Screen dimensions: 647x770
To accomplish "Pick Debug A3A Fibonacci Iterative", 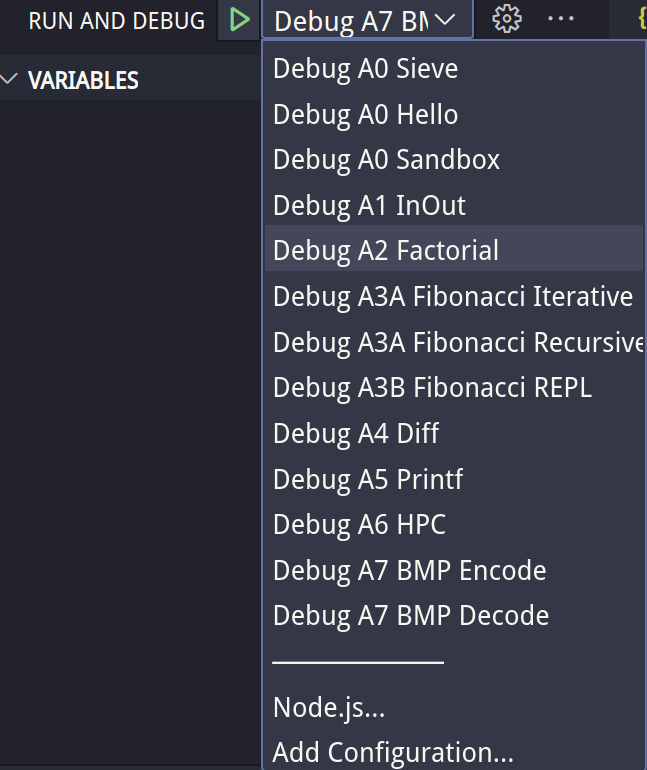I will pyautogui.click(x=452, y=297).
